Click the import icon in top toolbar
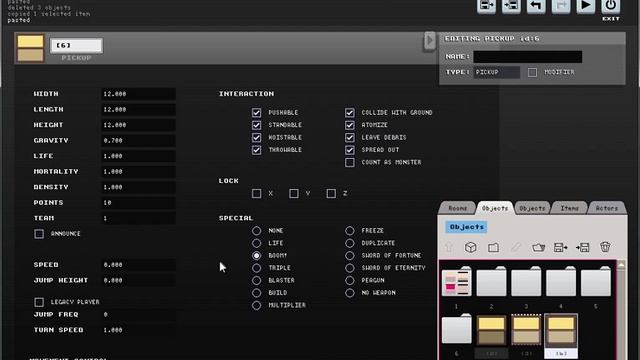 pyautogui.click(x=511, y=6)
